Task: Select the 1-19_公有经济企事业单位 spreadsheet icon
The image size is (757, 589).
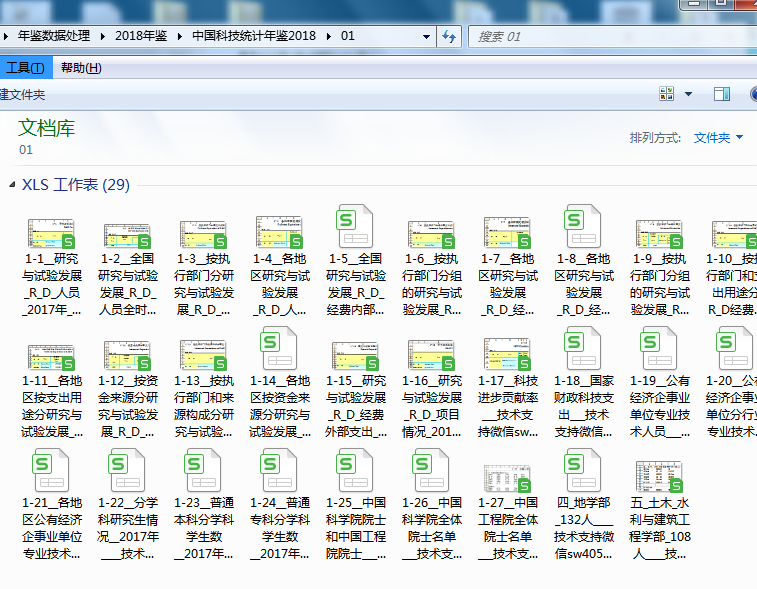Action: pyautogui.click(x=659, y=348)
